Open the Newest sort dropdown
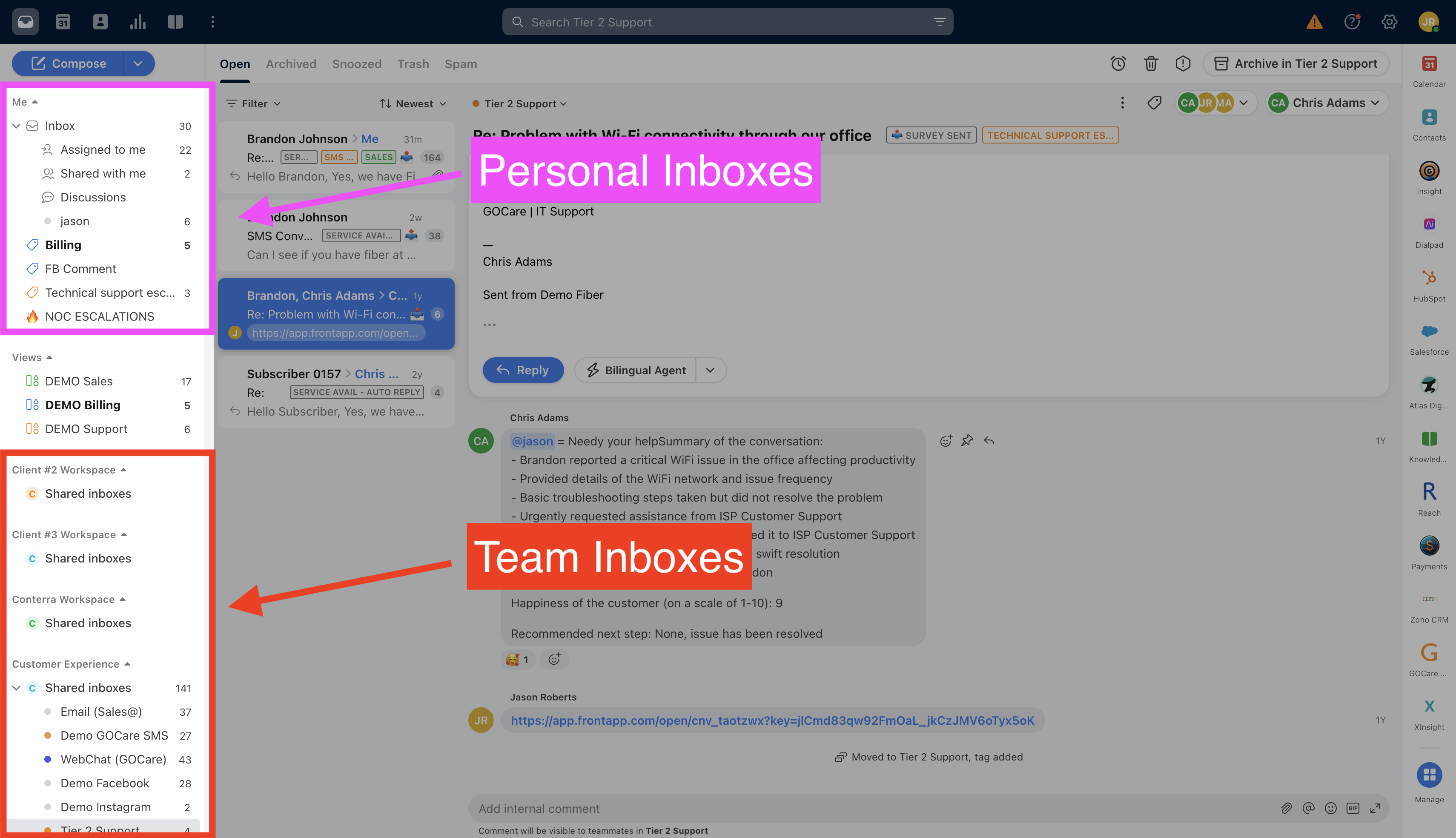 [x=413, y=103]
